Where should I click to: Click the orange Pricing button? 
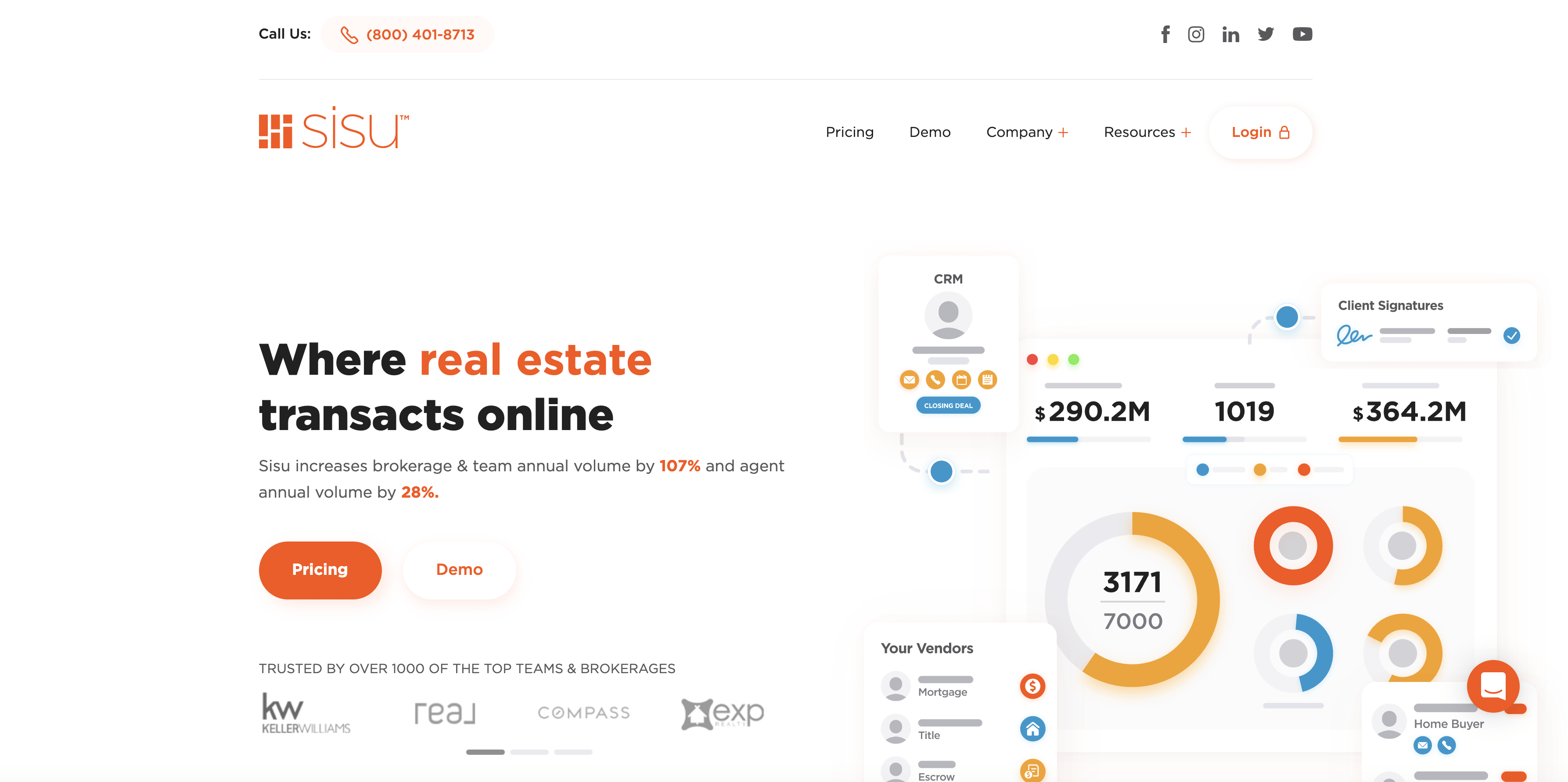[319, 569]
